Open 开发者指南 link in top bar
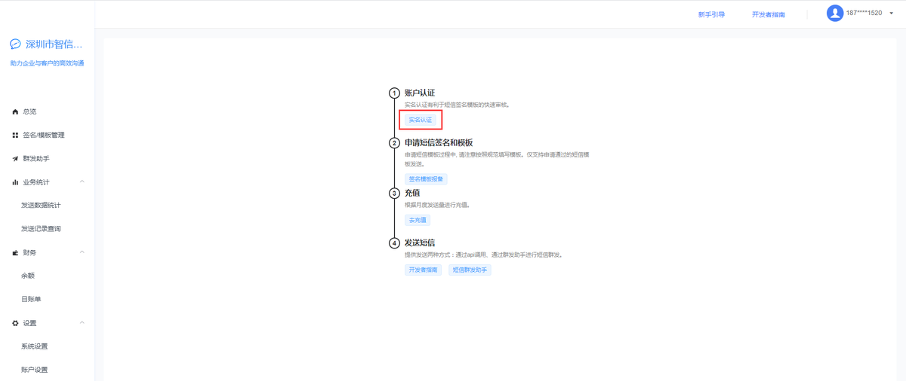 768,14
